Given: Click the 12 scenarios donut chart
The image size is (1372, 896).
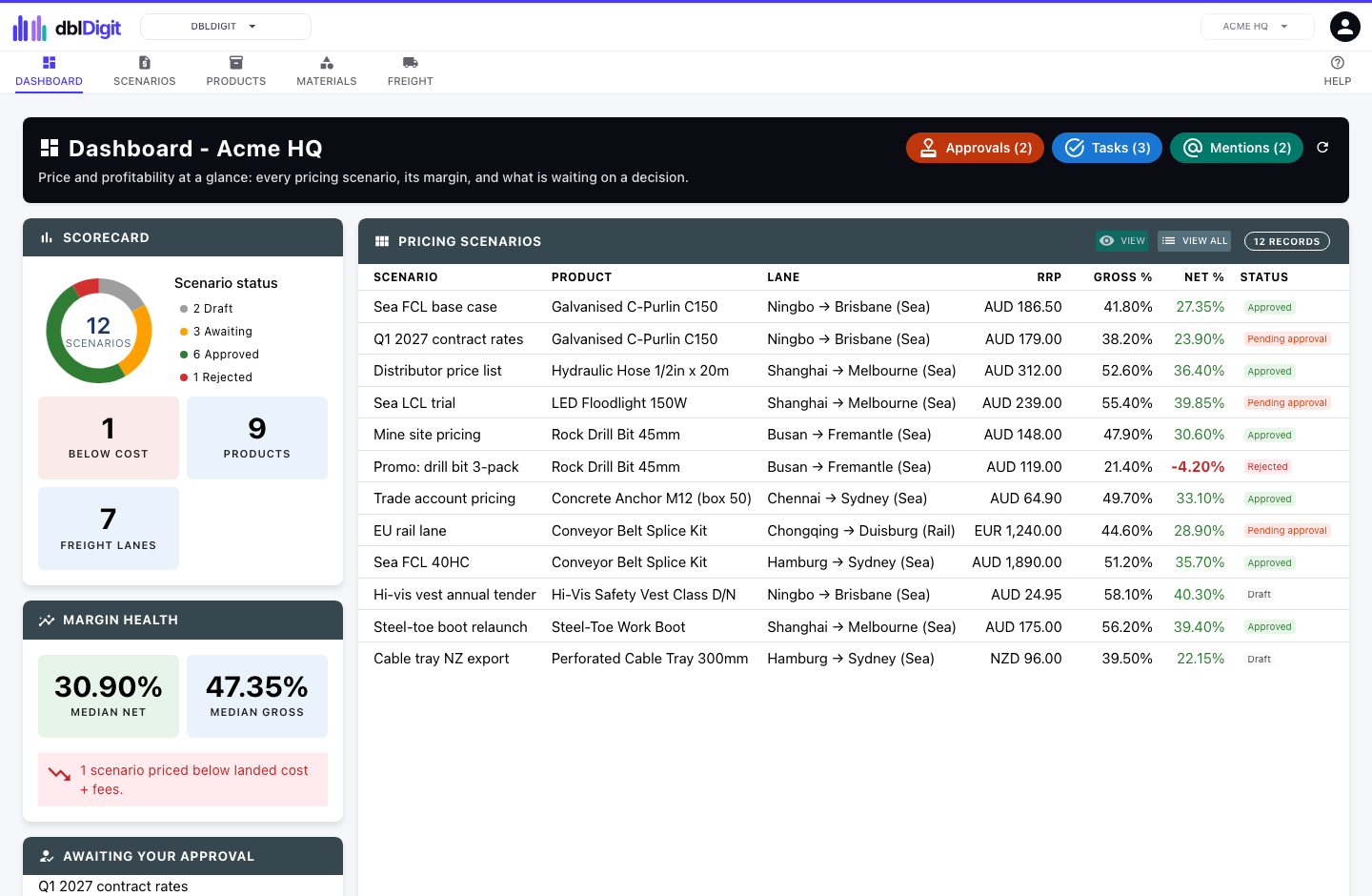Looking at the screenshot, I should tap(99, 331).
